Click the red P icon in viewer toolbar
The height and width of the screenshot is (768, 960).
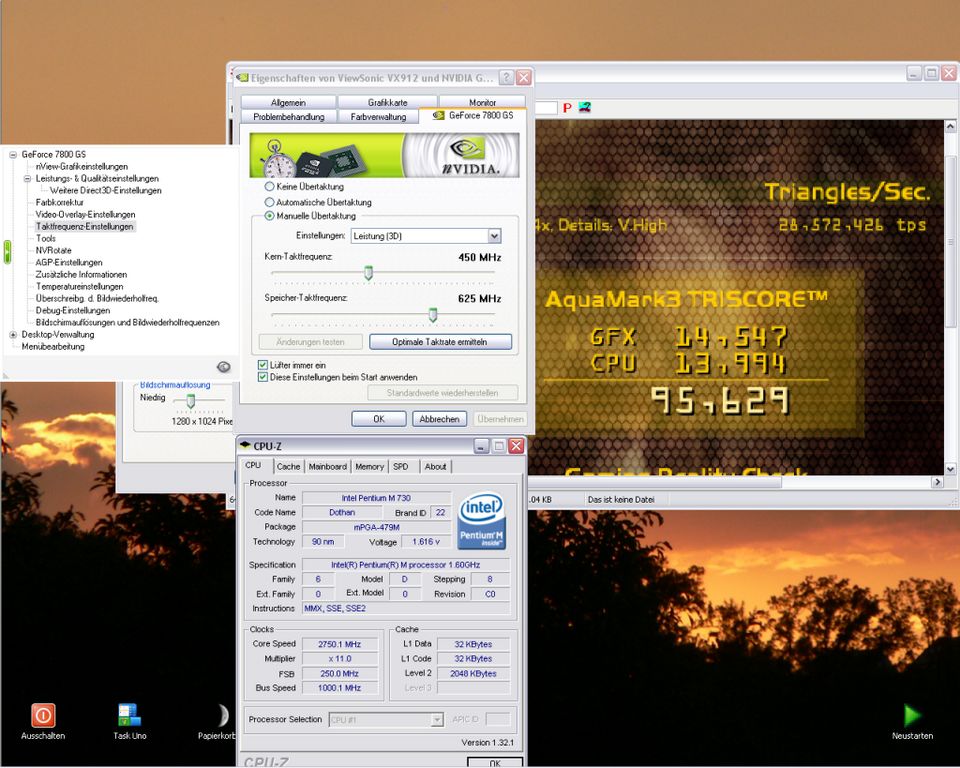(x=567, y=108)
